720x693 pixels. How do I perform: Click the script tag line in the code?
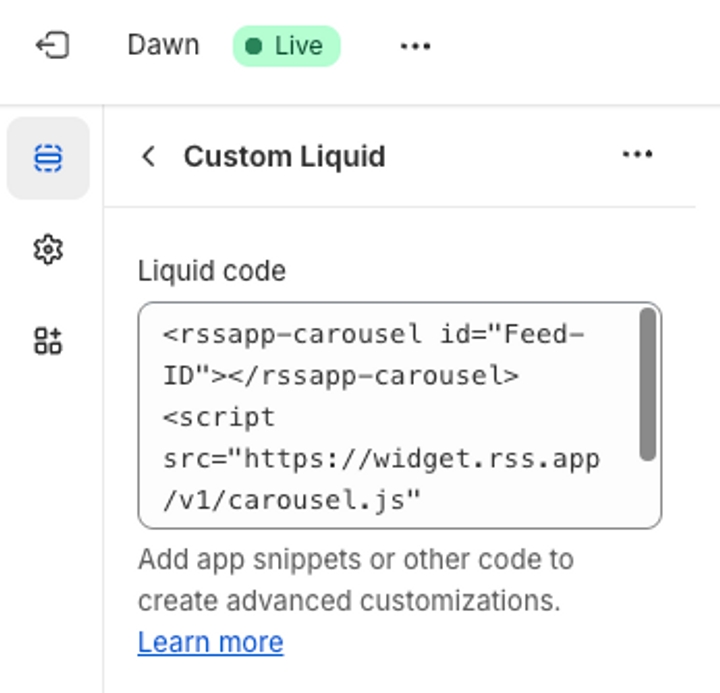click(219, 417)
